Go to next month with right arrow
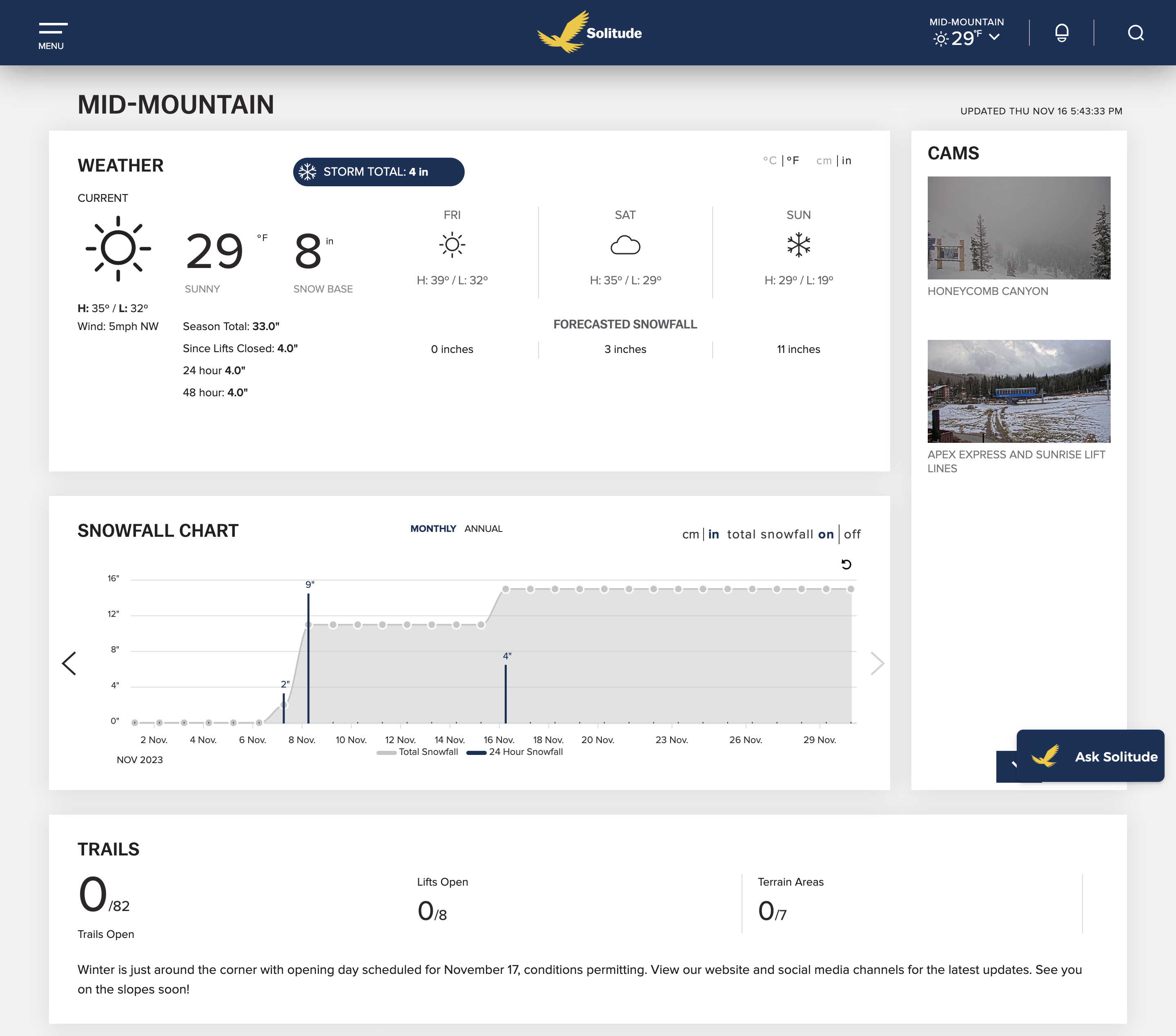The height and width of the screenshot is (1036, 1176). (x=877, y=663)
